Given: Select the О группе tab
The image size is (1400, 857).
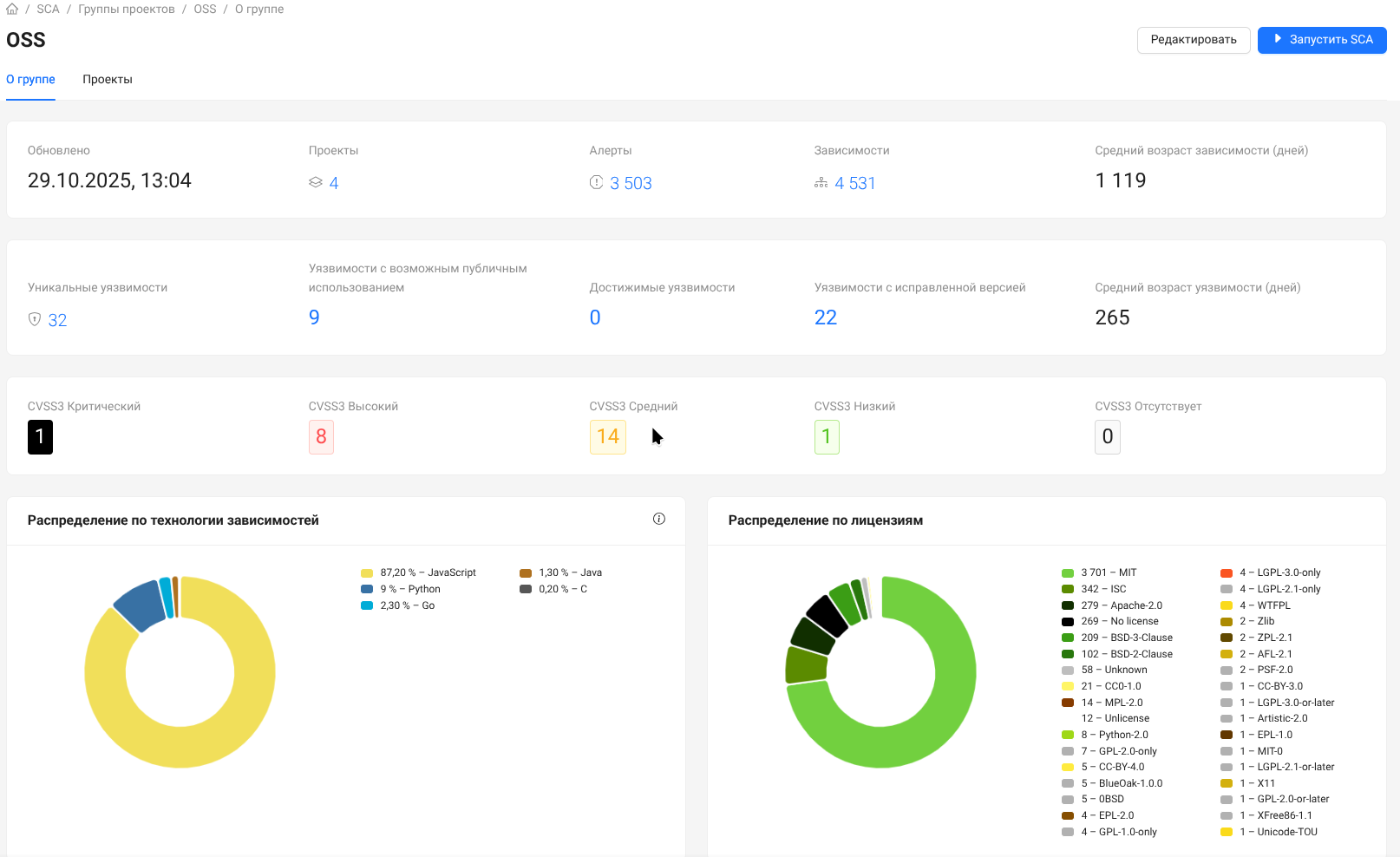Looking at the screenshot, I should [30, 79].
